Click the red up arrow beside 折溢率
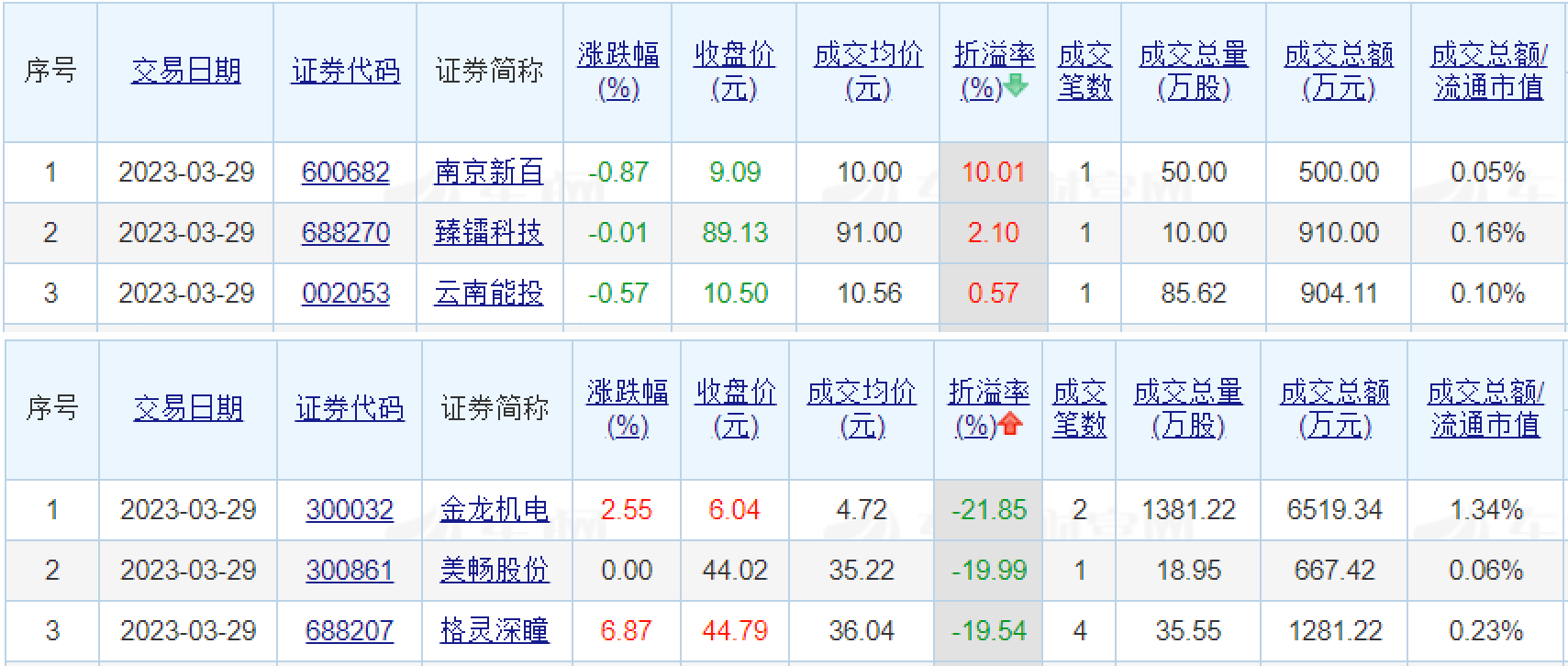Screen dimensions: 1568x666 click(x=1010, y=424)
